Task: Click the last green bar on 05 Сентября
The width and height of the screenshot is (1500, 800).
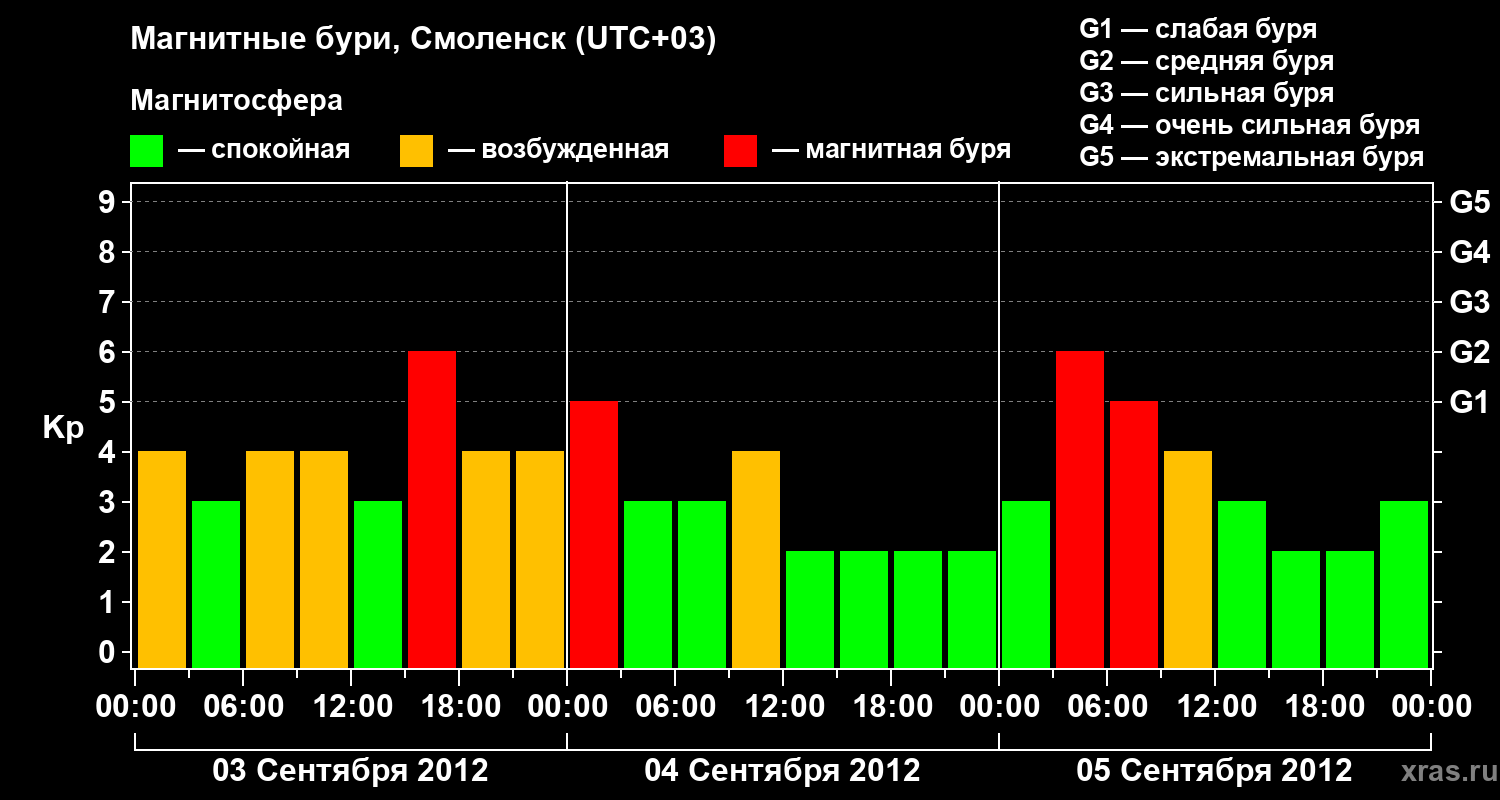Action: coord(1404,585)
